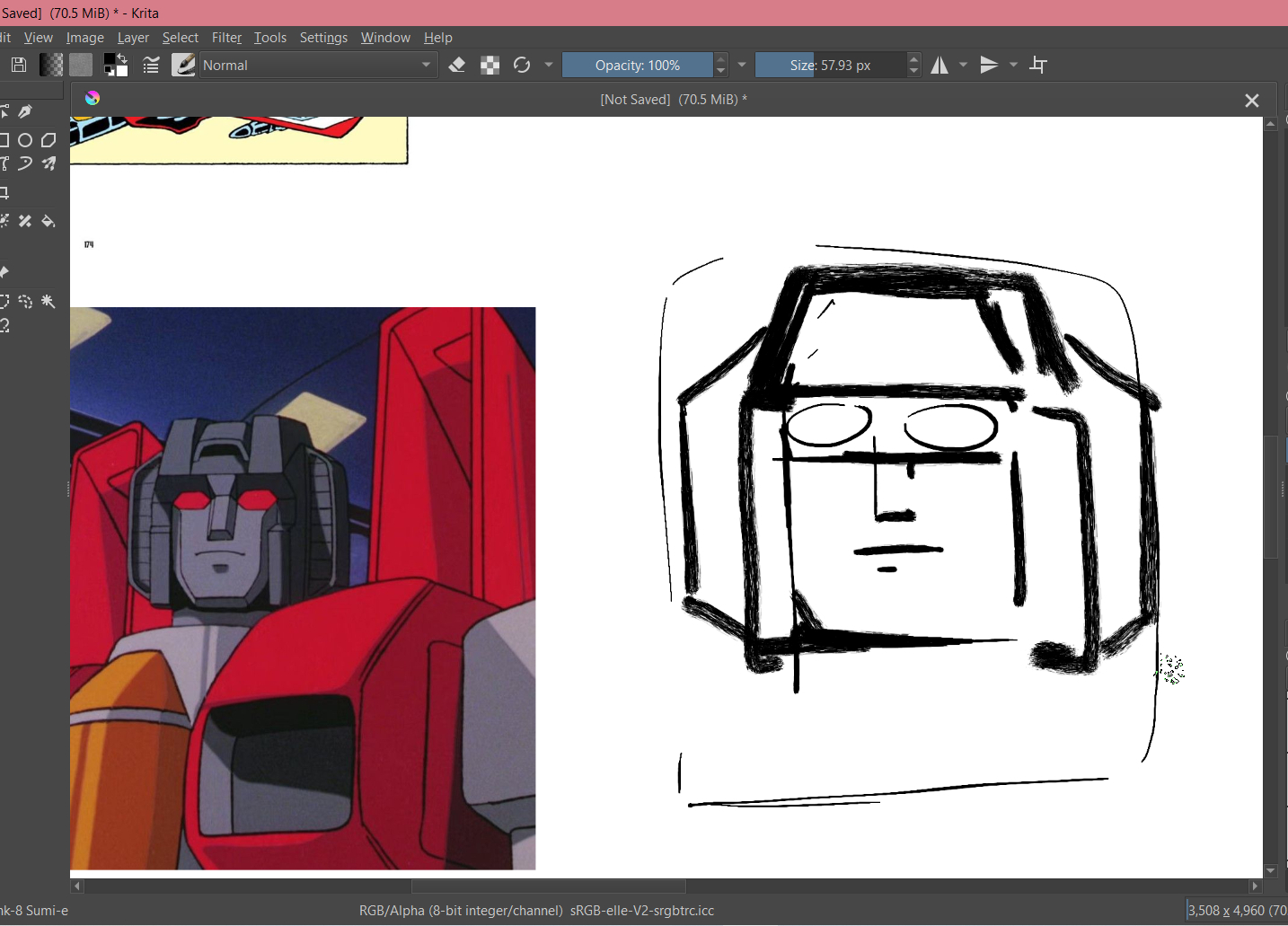Expand vertical mirror options arrow
This screenshot has width=1288, height=926.
[1014, 65]
